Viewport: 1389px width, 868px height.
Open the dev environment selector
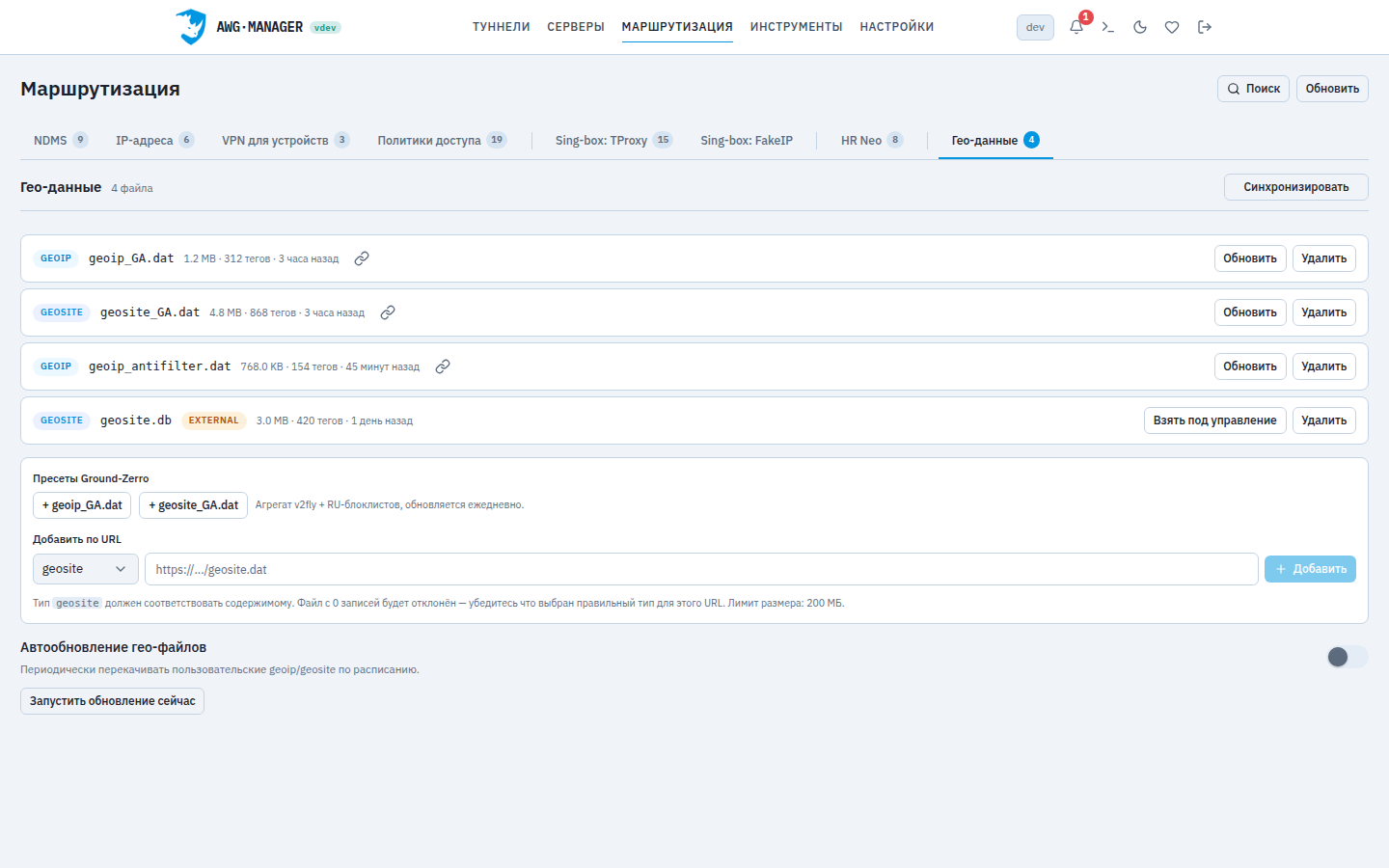(x=1035, y=27)
